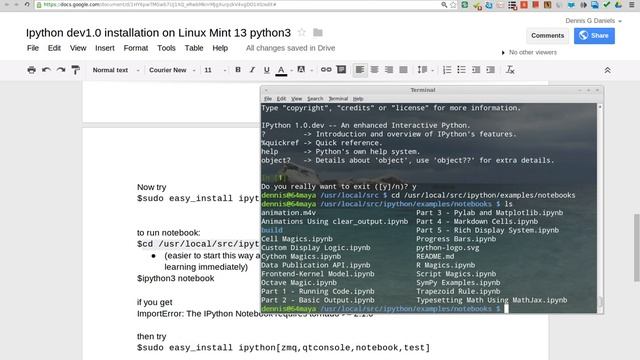Click 'Cell Magics.ipynb' in Terminal listing
Screen dimensions: 640x360
click(297, 239)
